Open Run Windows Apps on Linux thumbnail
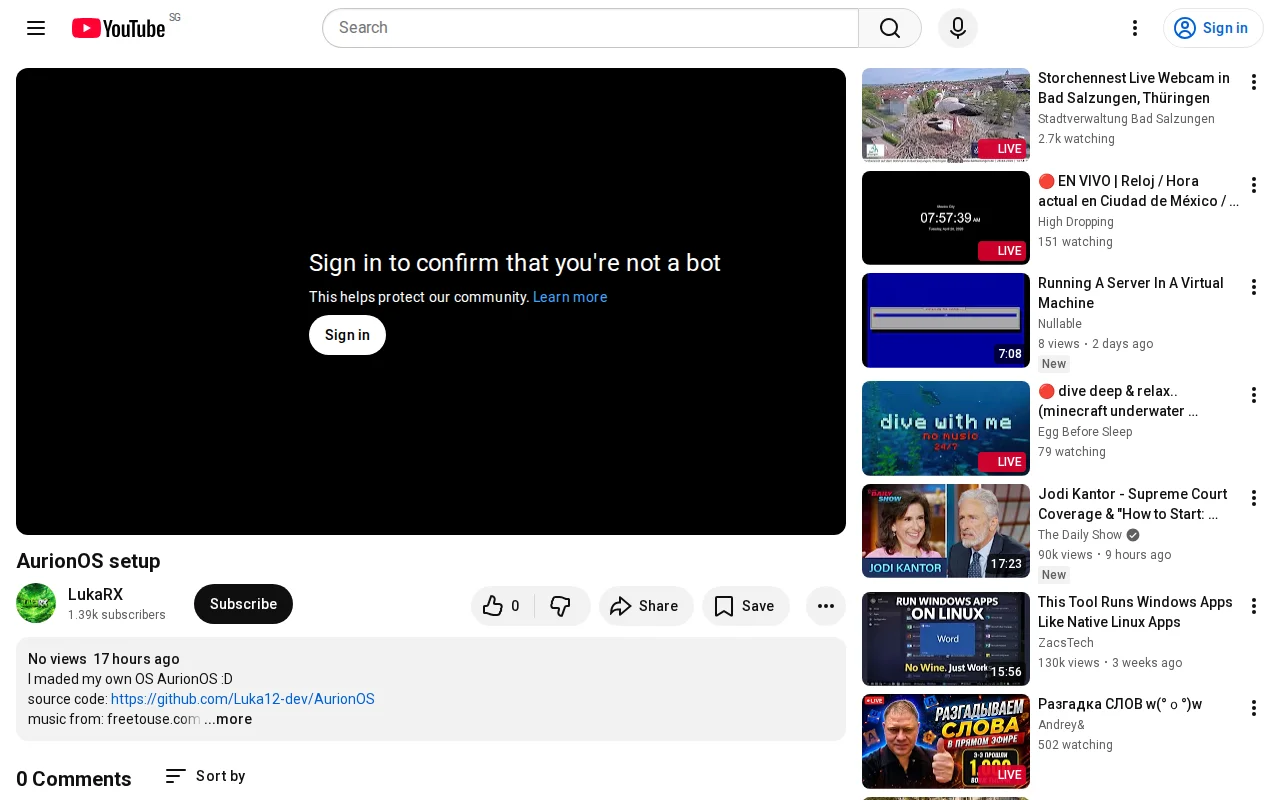This screenshot has height=800, width=1280. click(946, 639)
